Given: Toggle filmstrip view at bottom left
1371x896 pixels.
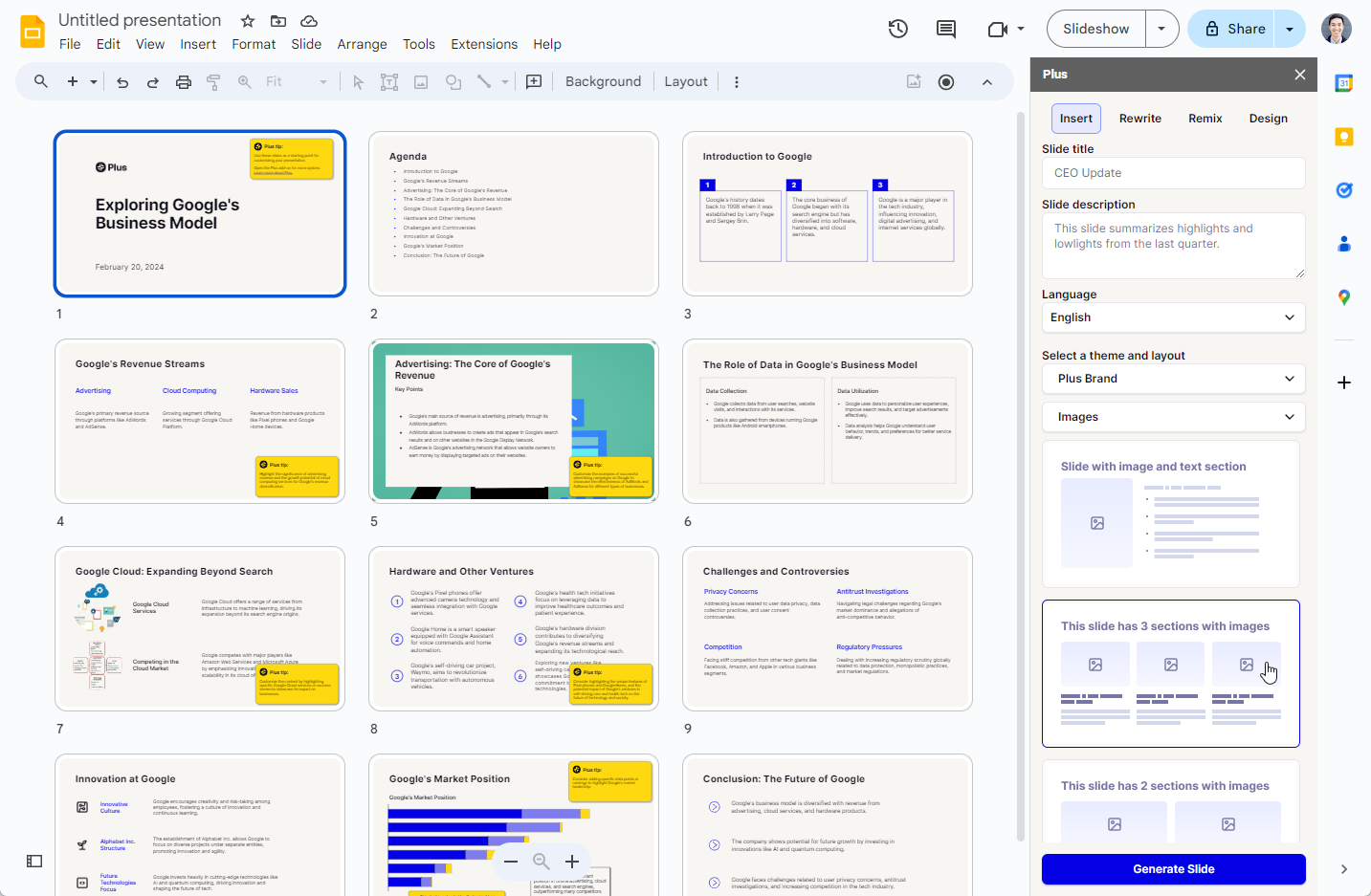Looking at the screenshot, I should point(34,862).
